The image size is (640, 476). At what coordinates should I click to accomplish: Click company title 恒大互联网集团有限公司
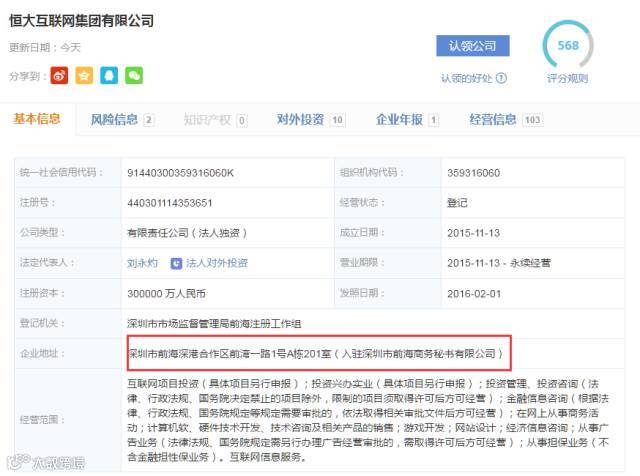(x=82, y=21)
